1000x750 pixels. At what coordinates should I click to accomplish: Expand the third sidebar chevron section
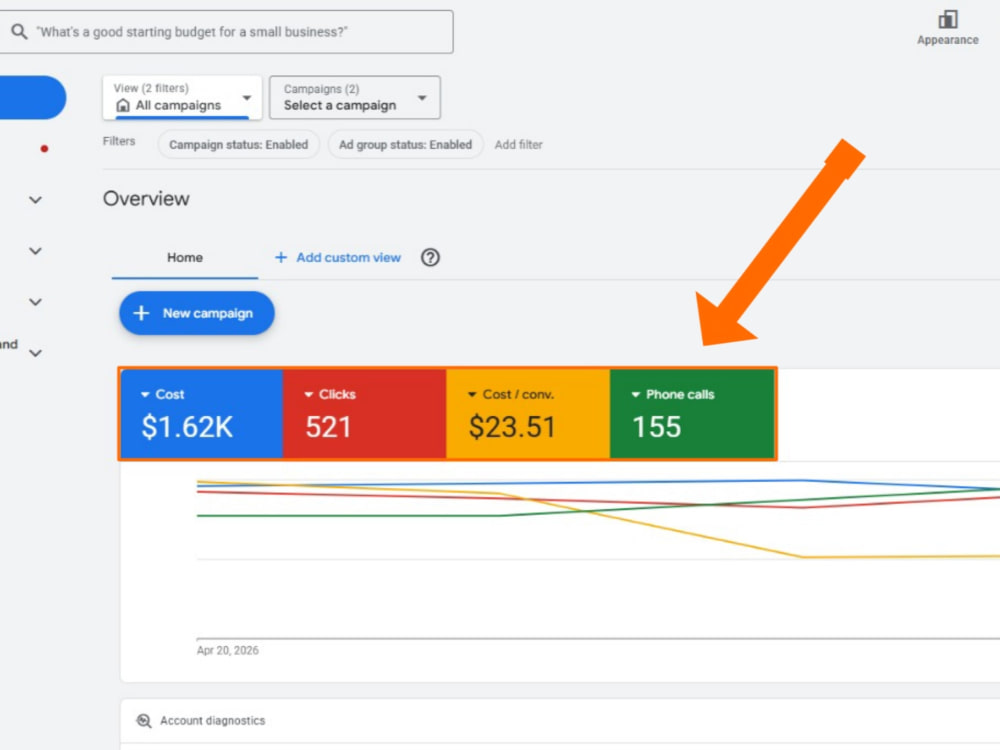pyautogui.click(x=36, y=302)
